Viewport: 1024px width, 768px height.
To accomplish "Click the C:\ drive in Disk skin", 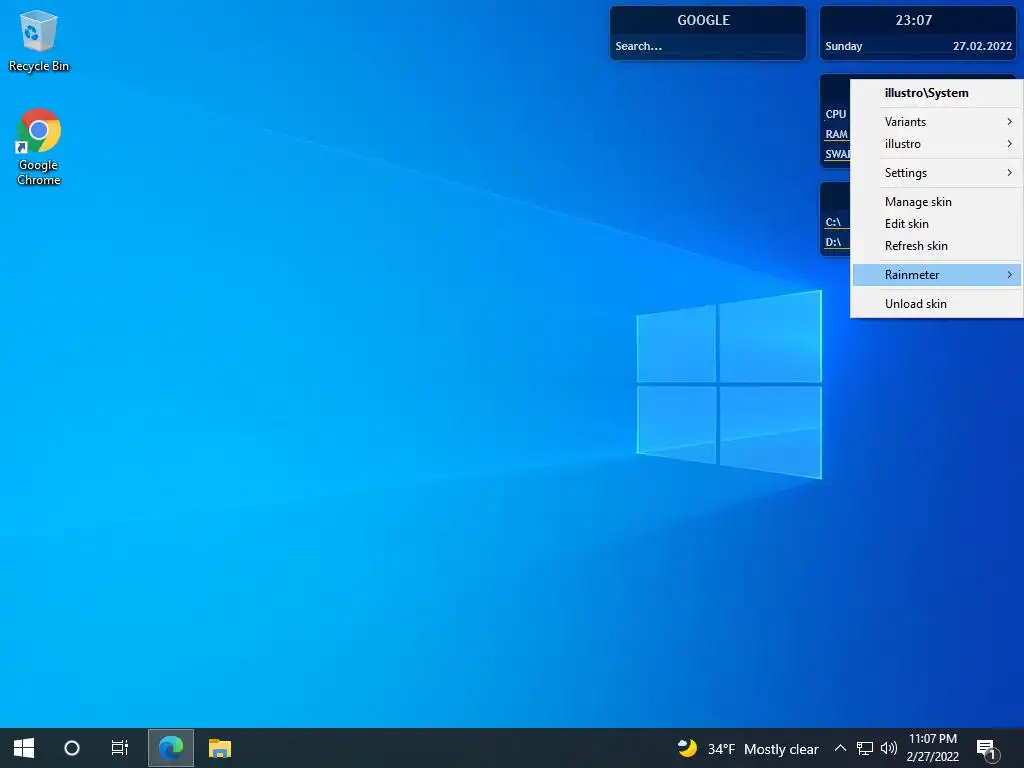I will [x=833, y=223].
